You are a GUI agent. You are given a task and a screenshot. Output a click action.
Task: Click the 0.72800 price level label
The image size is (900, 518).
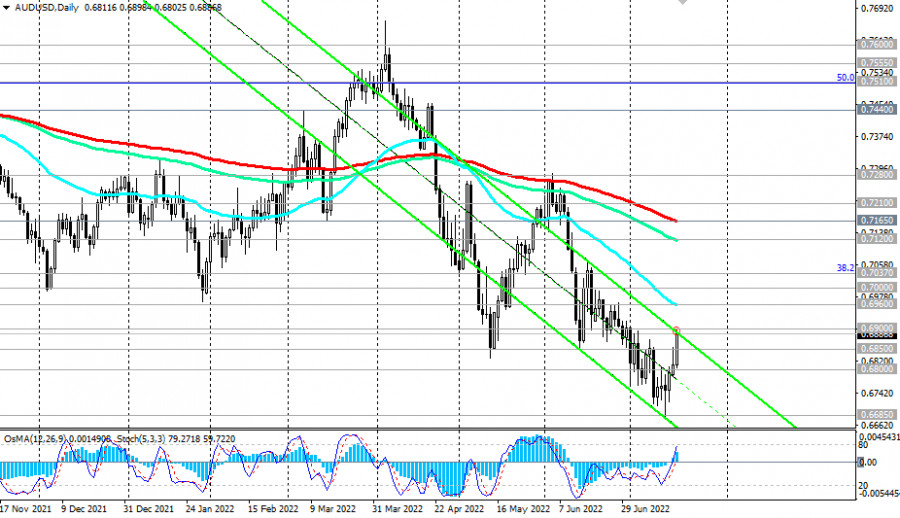pos(876,174)
